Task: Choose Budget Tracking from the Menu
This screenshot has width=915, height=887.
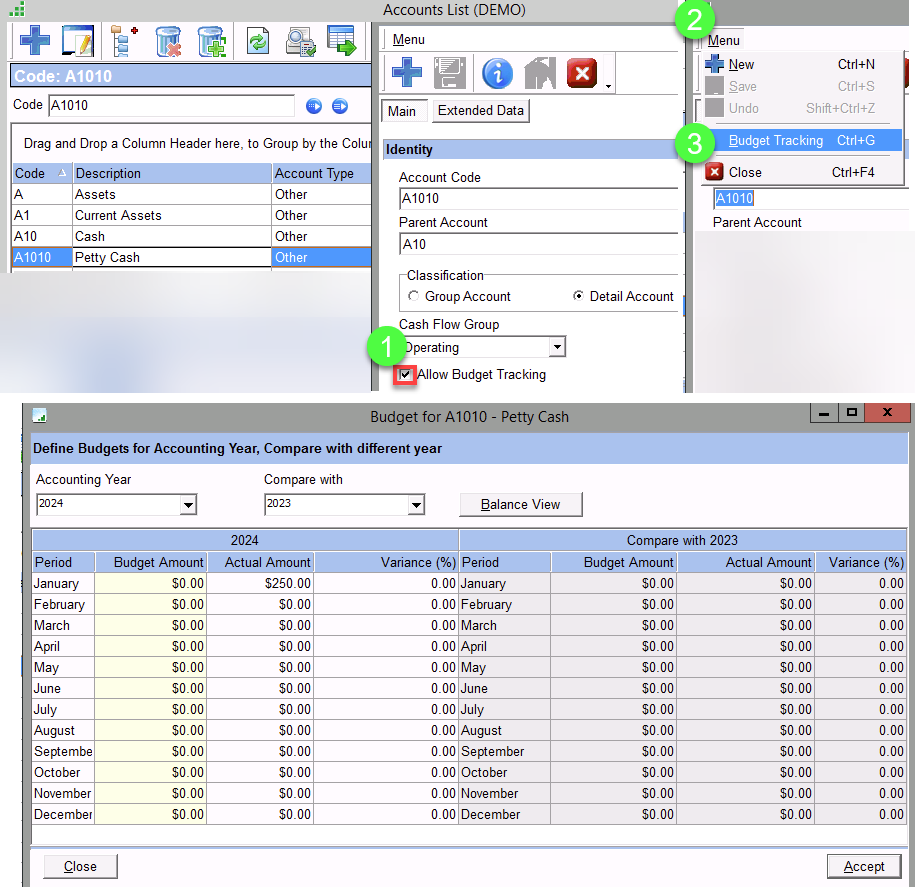Action: [x=776, y=141]
